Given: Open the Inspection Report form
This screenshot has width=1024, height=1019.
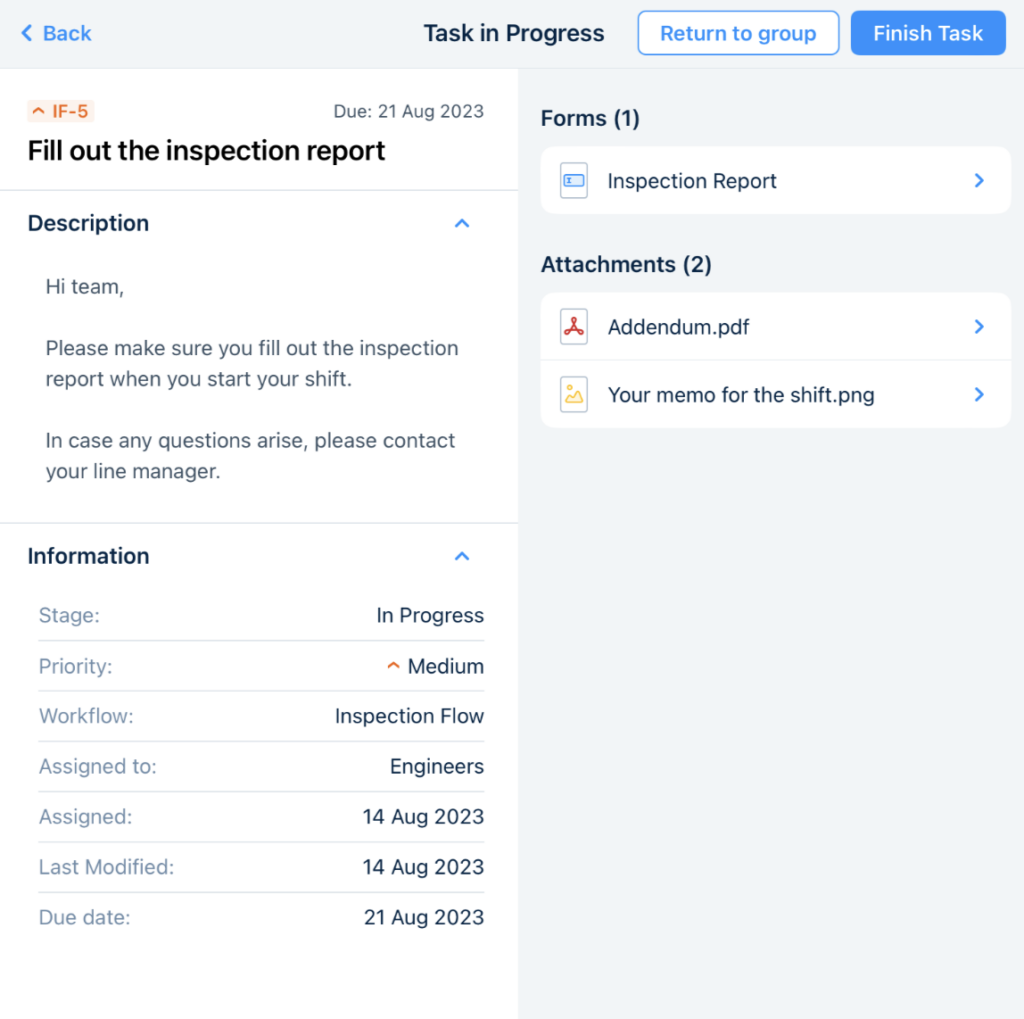Looking at the screenshot, I should tap(692, 181).
